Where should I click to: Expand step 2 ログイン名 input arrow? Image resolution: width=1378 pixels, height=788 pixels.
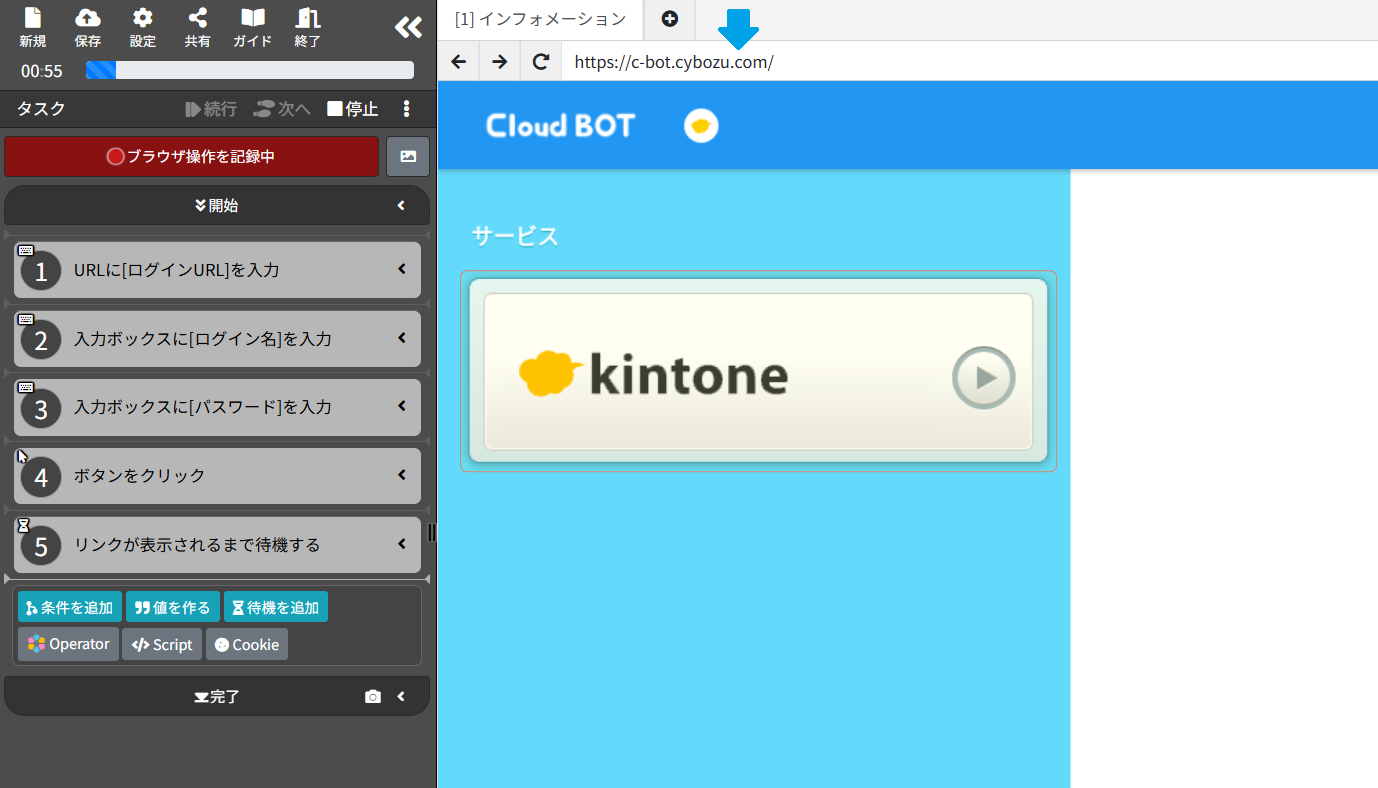[x=402, y=338]
